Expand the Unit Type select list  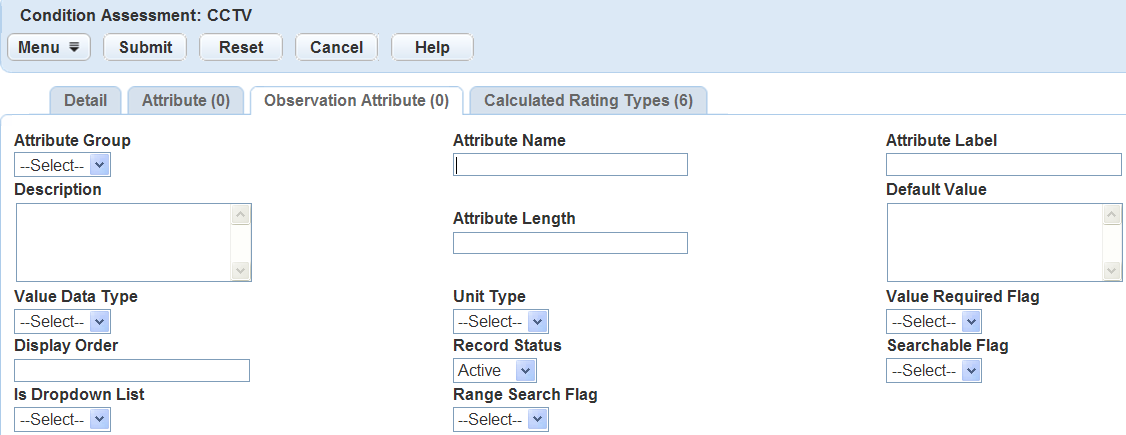click(x=501, y=322)
